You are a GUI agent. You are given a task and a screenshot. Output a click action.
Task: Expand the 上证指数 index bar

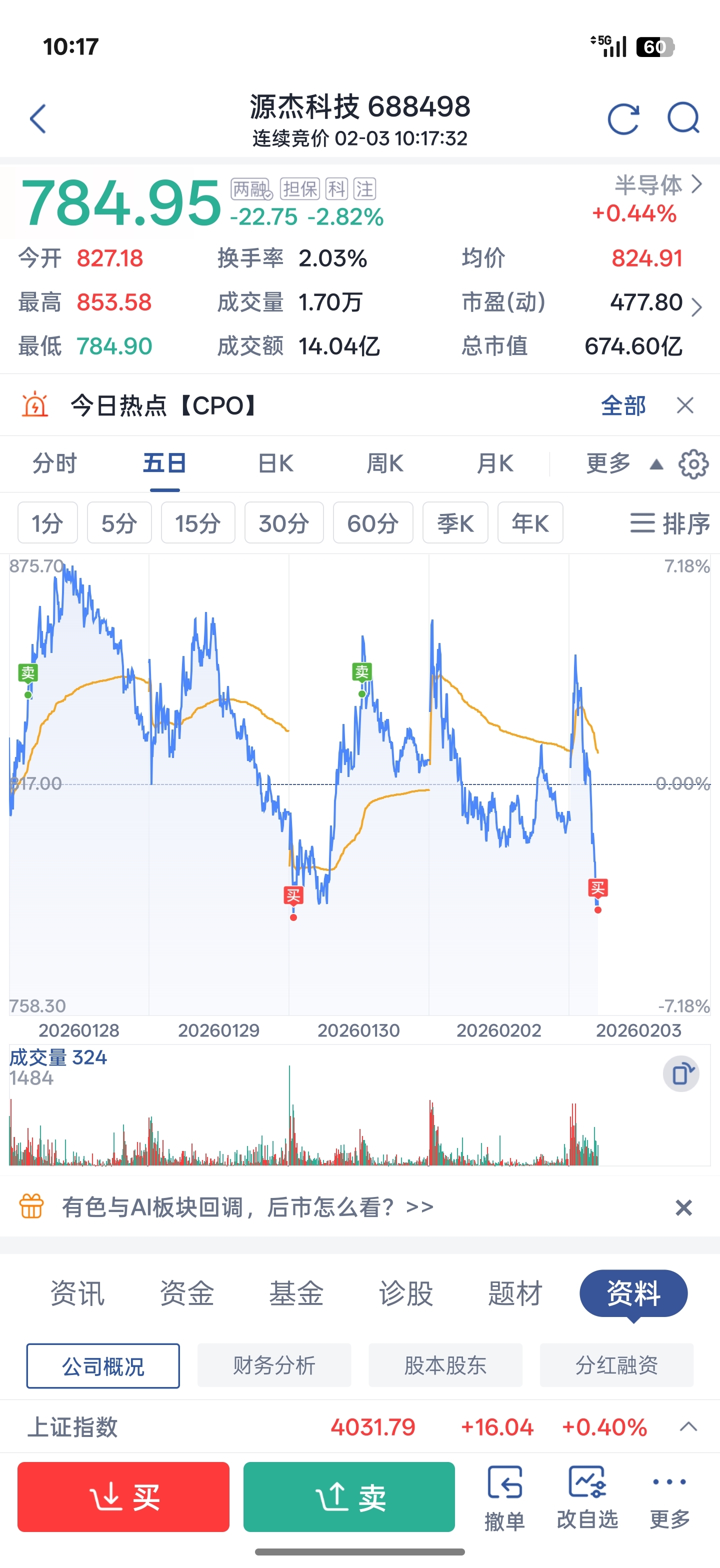pos(688,1427)
